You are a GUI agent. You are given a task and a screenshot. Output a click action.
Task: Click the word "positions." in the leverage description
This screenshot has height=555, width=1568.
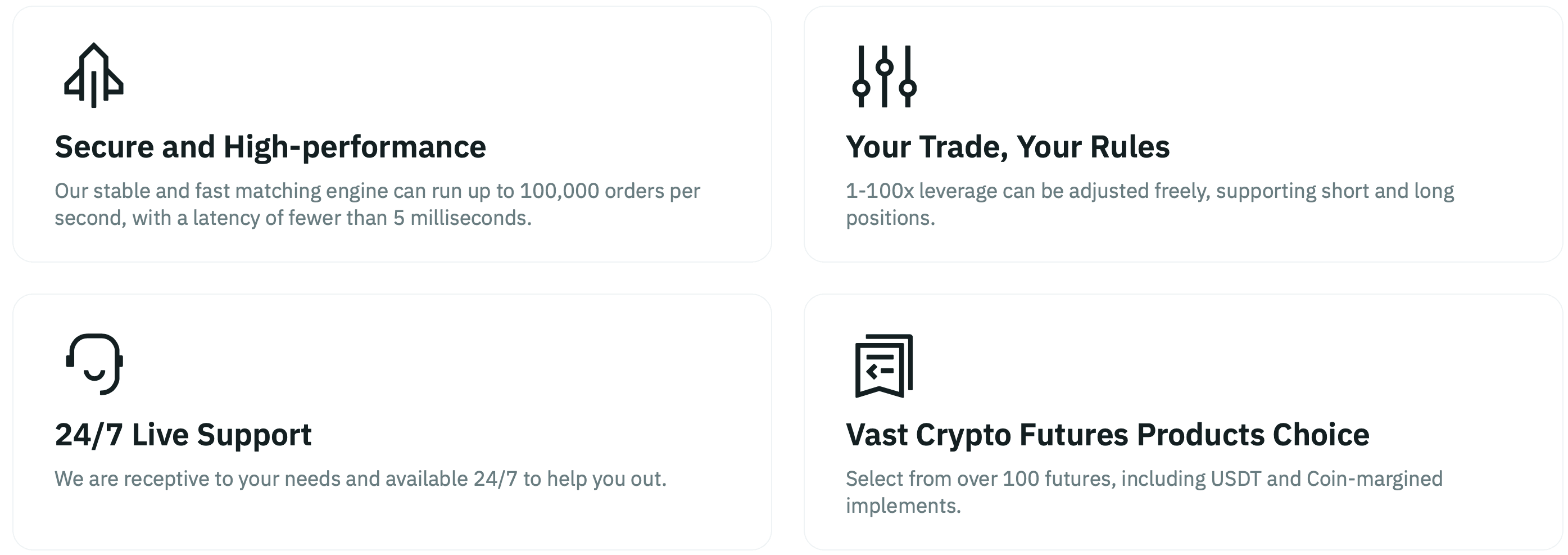coord(890,218)
